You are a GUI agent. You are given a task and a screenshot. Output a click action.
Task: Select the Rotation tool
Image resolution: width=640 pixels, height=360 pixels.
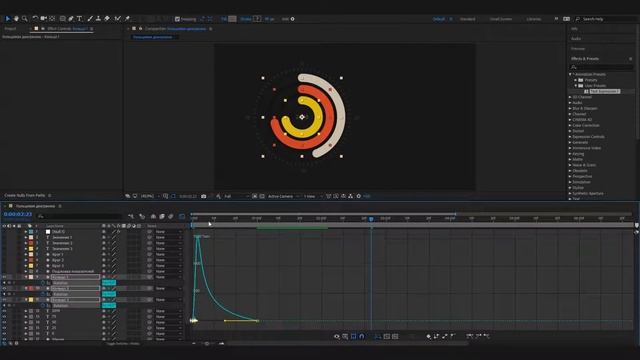click(35, 19)
